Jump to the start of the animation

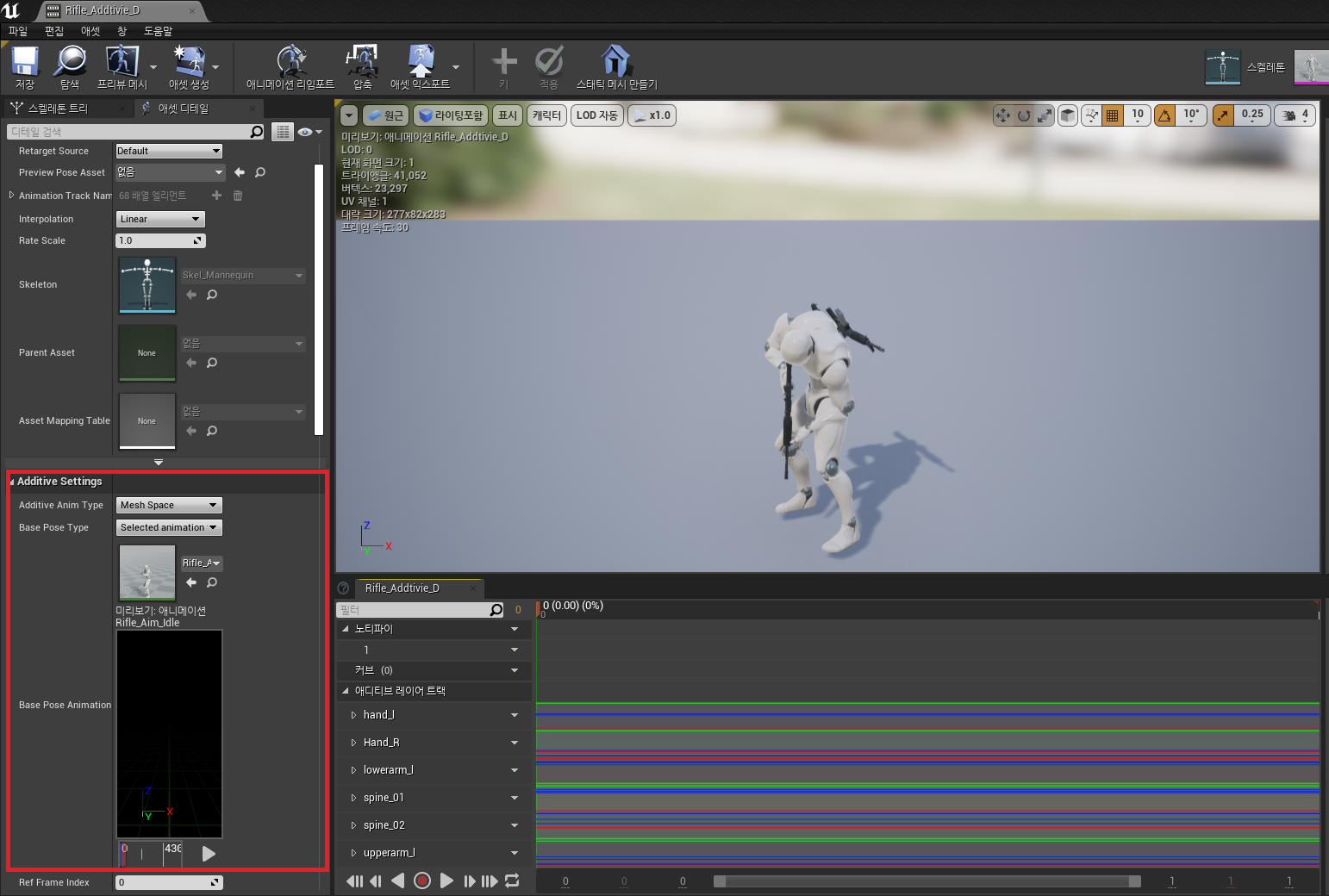pyautogui.click(x=354, y=880)
